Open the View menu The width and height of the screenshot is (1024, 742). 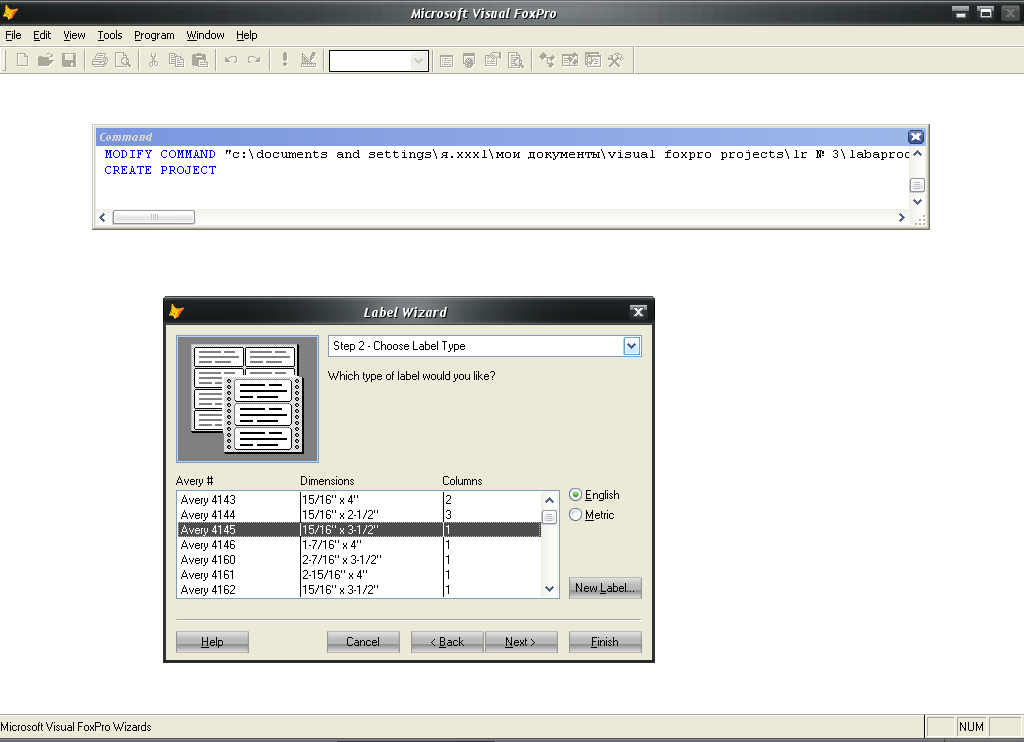[x=74, y=35]
